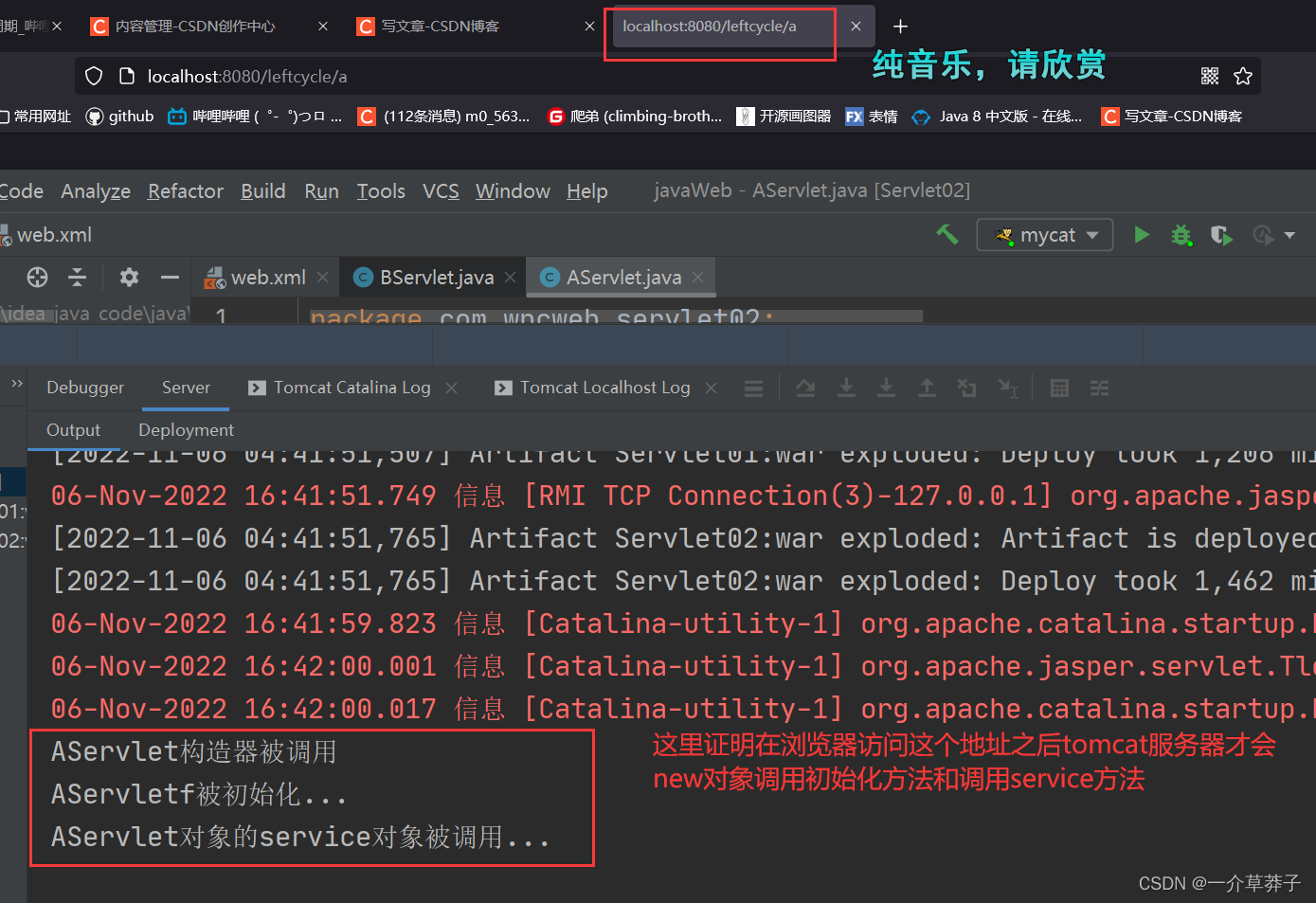Open the 哔哩哔哩 bookmark
The height and width of the screenshot is (903, 1316).
pos(255,116)
